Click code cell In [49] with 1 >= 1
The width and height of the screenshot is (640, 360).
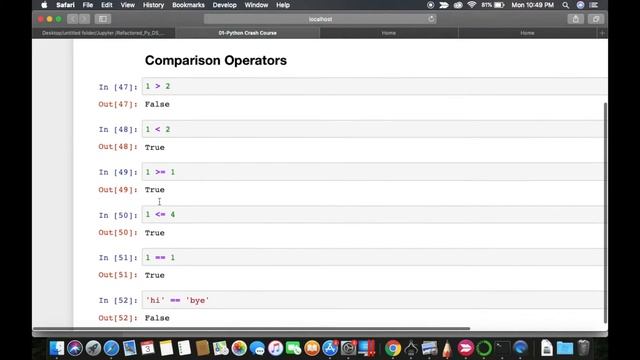click(374, 172)
